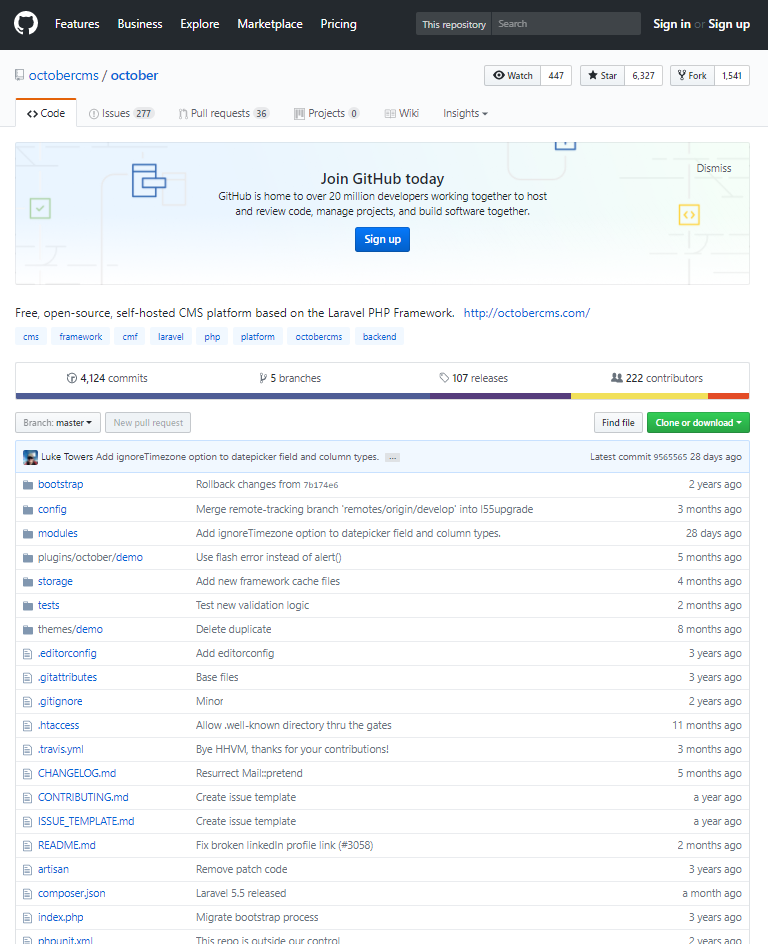The width and height of the screenshot is (768, 944).
Task: Open Pricing in top navigation
Action: [338, 24]
